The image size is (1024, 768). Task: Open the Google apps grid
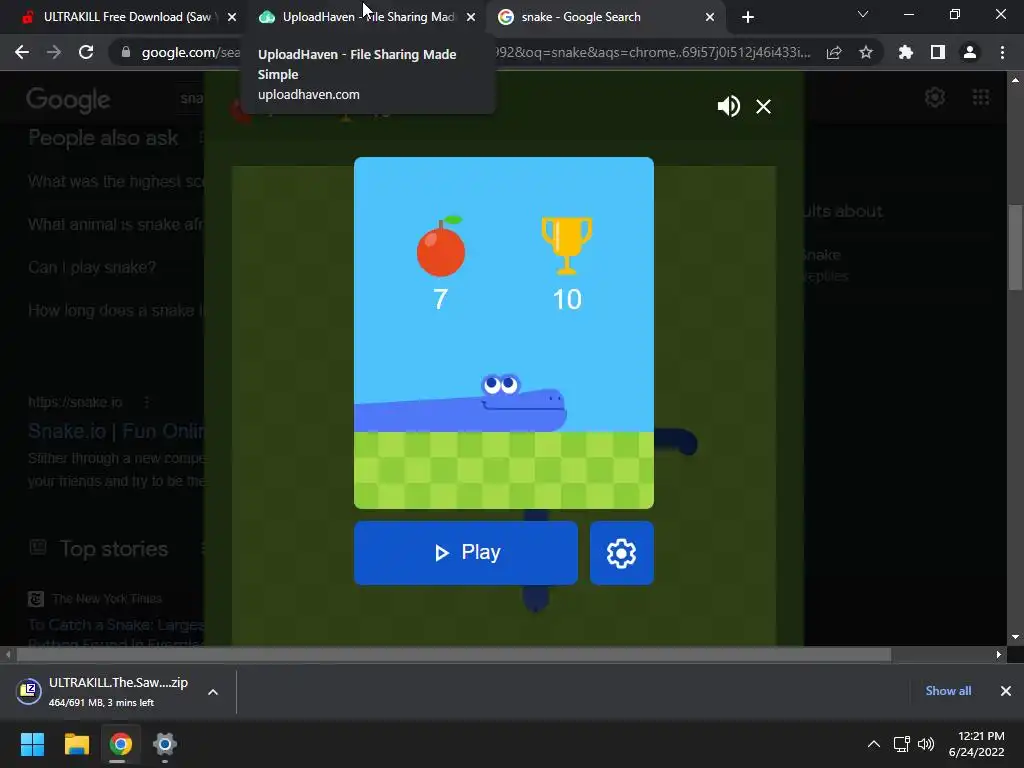pos(981,97)
